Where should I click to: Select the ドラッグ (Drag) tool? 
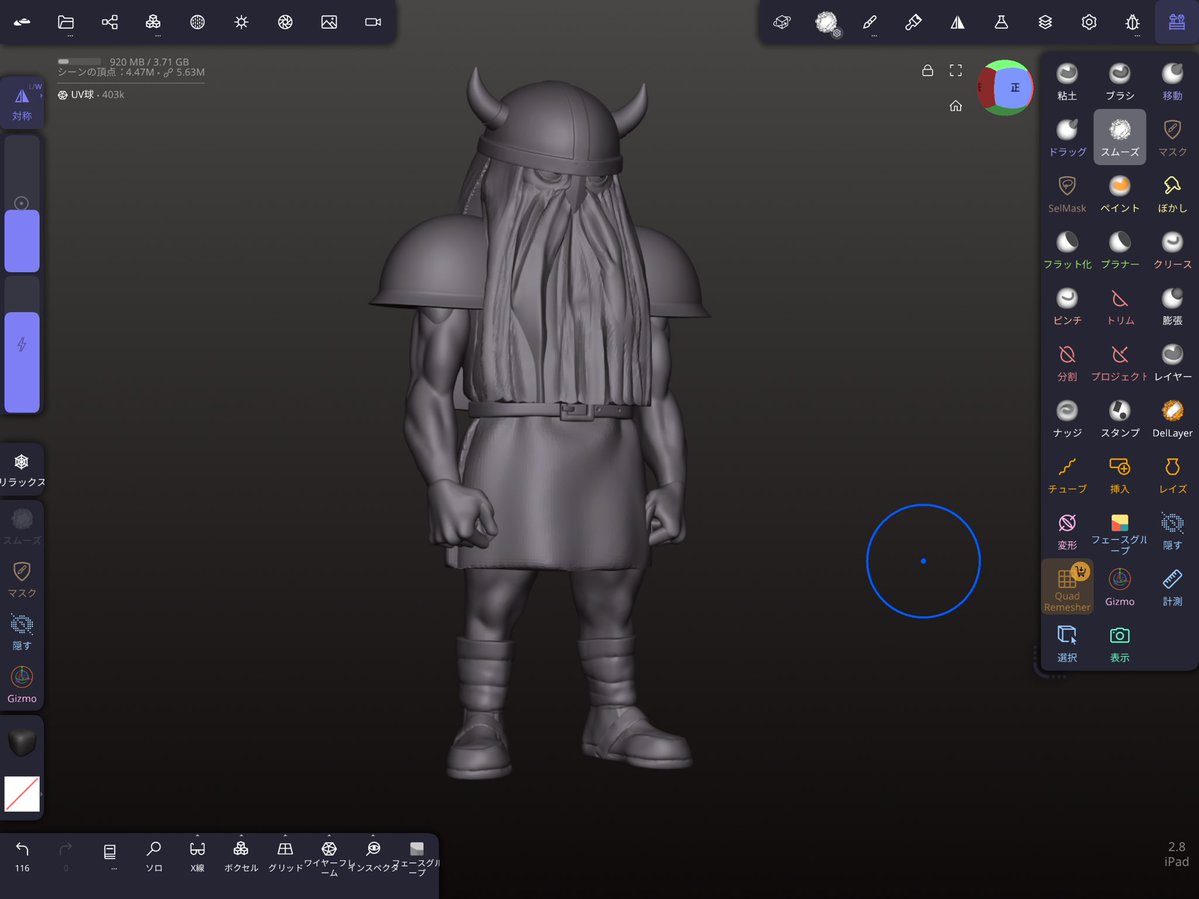(1067, 137)
